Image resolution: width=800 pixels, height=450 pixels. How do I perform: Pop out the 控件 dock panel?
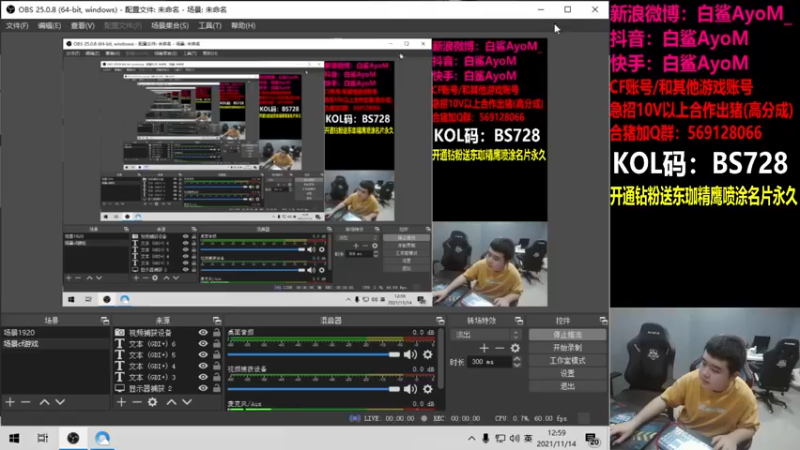(x=603, y=320)
